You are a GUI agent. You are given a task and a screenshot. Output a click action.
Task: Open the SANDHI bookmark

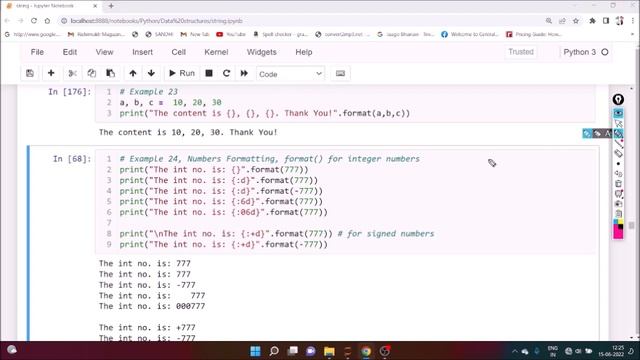click(x=159, y=34)
